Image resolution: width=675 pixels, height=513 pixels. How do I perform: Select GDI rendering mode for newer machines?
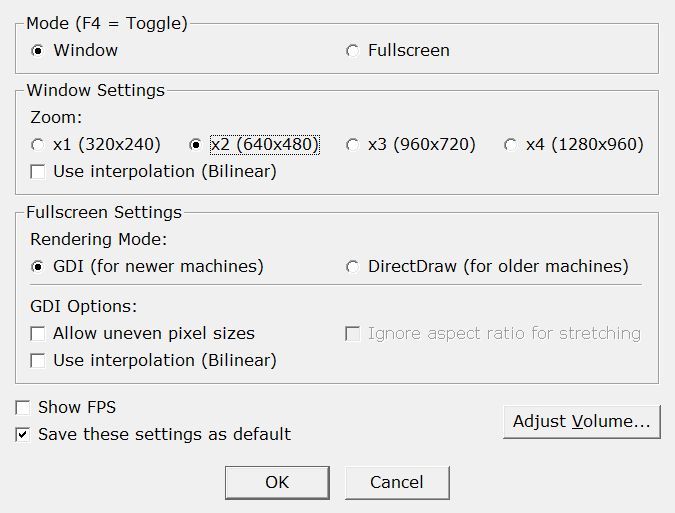coord(38,267)
